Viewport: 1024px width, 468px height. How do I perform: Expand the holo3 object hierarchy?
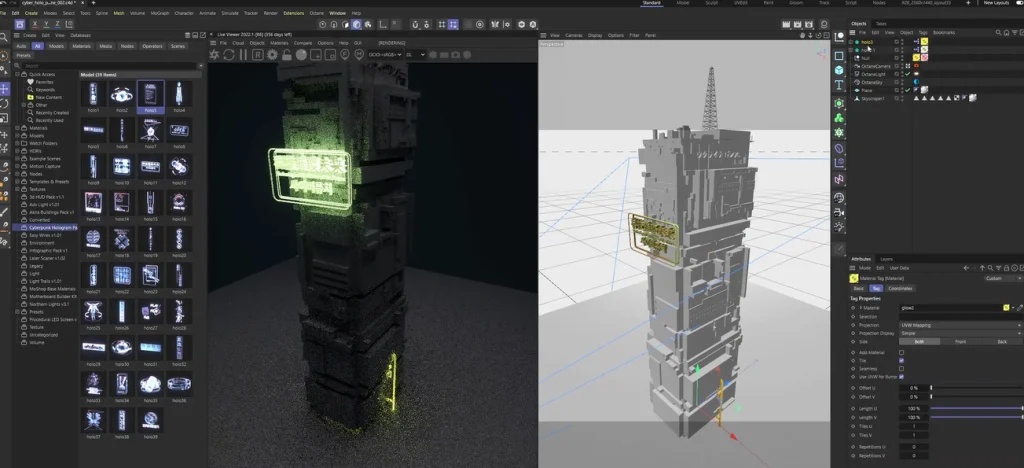(850, 42)
